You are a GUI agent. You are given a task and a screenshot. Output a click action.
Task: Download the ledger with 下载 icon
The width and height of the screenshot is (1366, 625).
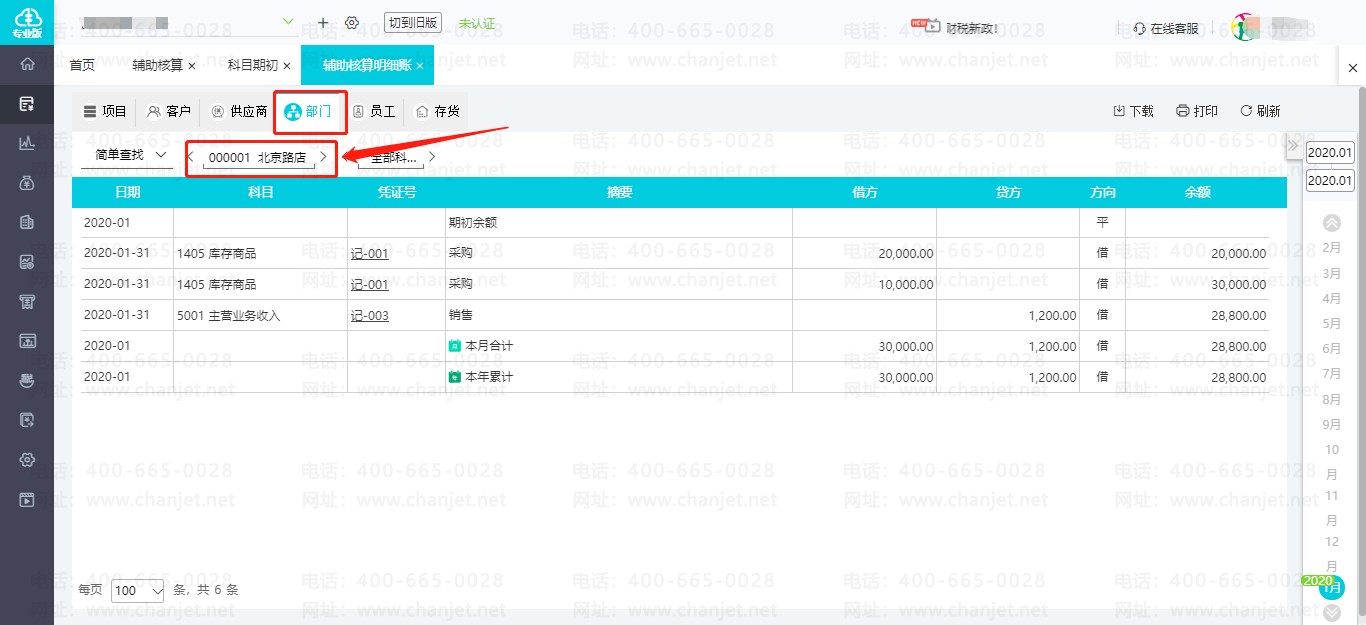(x=1133, y=111)
